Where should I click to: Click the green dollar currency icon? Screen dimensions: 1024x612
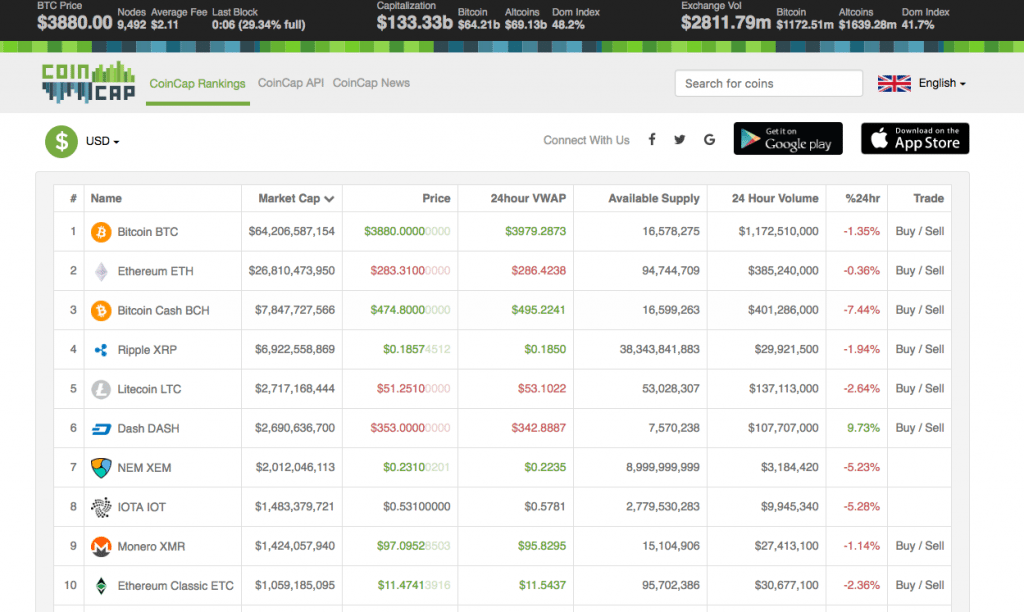[x=61, y=141]
